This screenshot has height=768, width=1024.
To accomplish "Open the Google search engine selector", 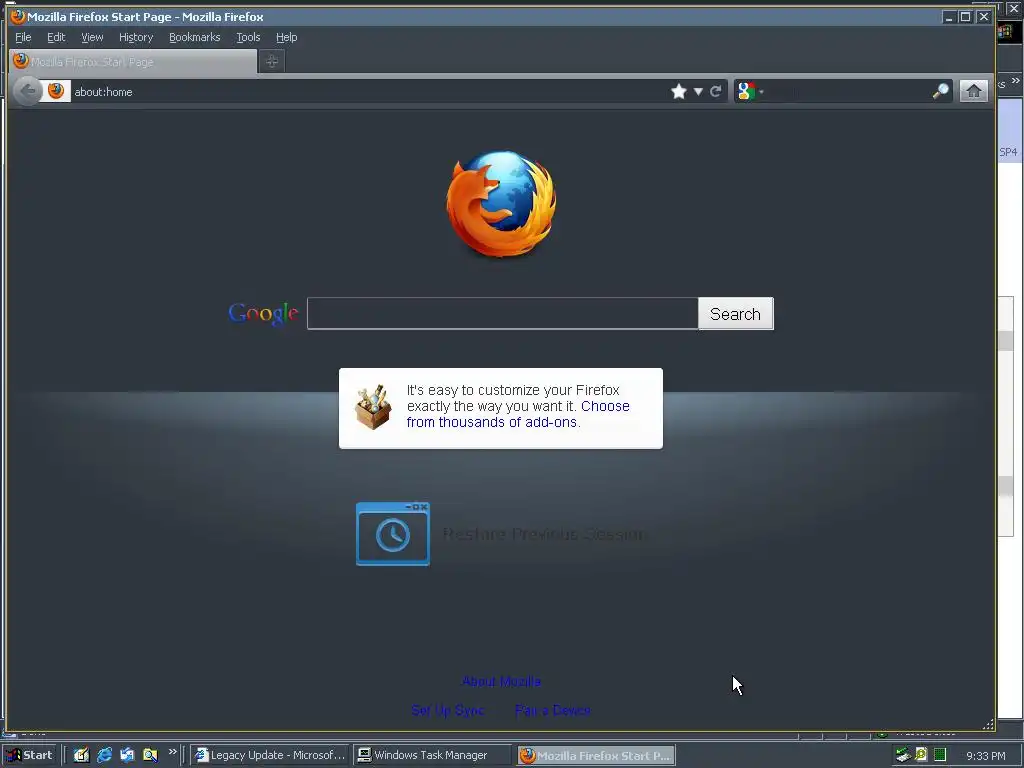I will coord(750,91).
